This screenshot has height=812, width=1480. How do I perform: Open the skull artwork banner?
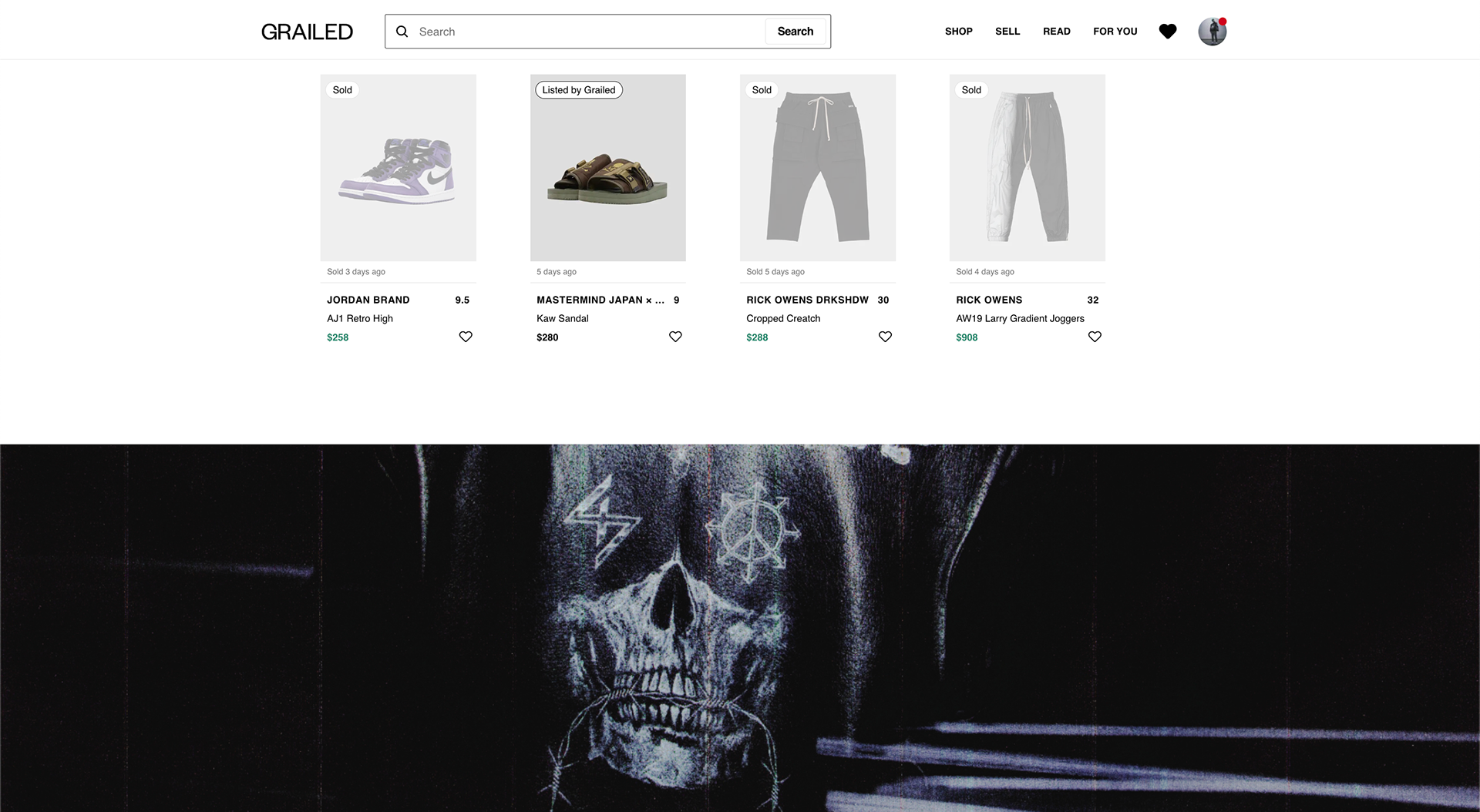[740, 628]
